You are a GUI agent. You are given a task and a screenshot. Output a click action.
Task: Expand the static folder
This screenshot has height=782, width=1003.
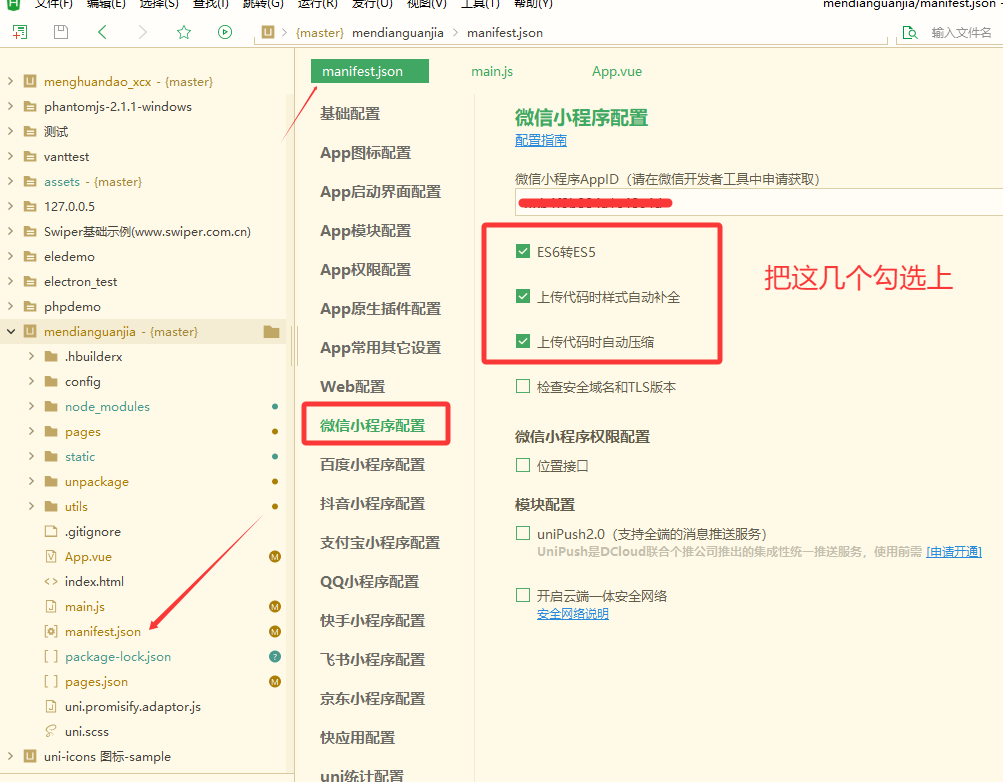[31, 456]
